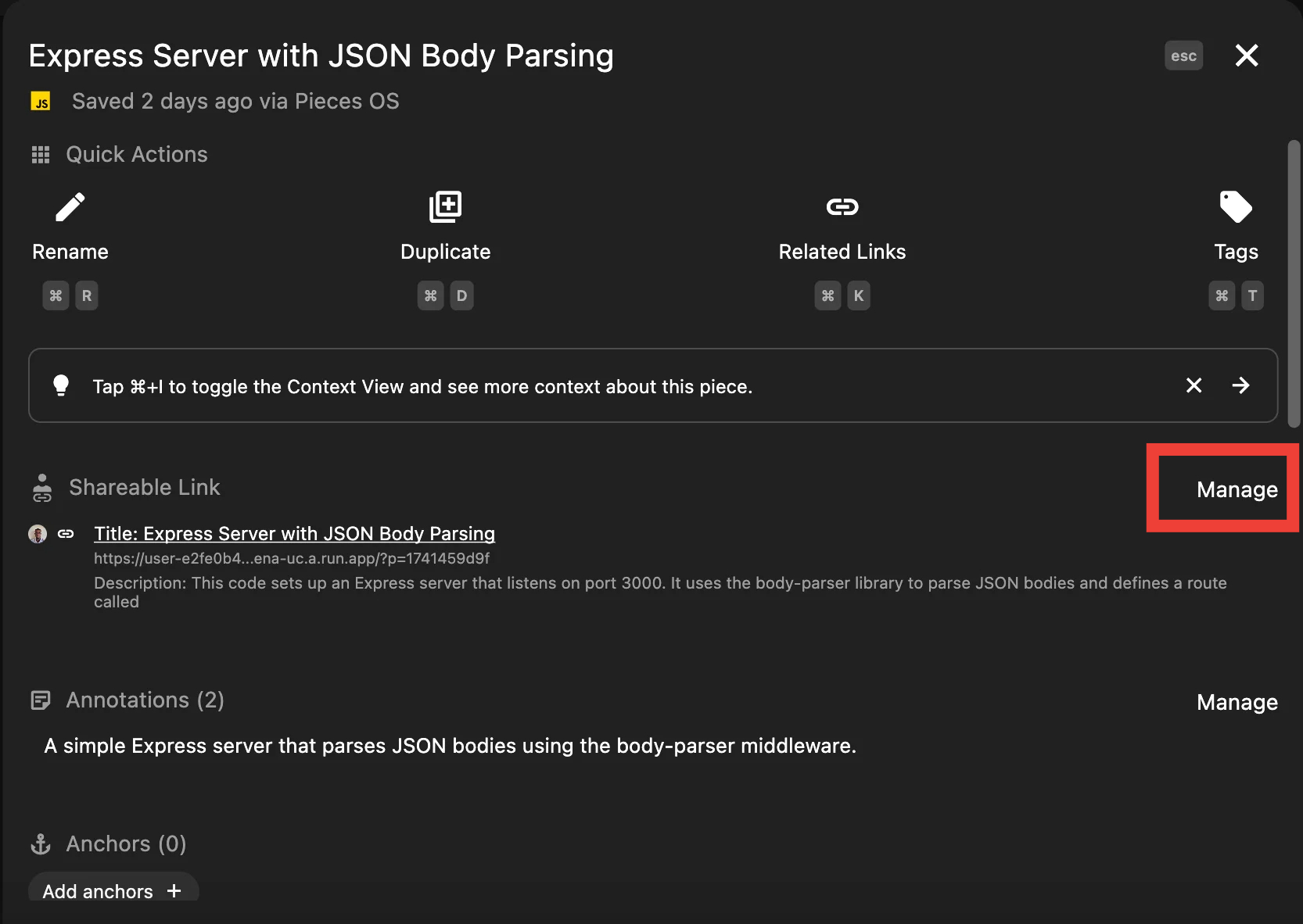The height and width of the screenshot is (924, 1303).
Task: Open the Related Links chain icon
Action: 842,207
